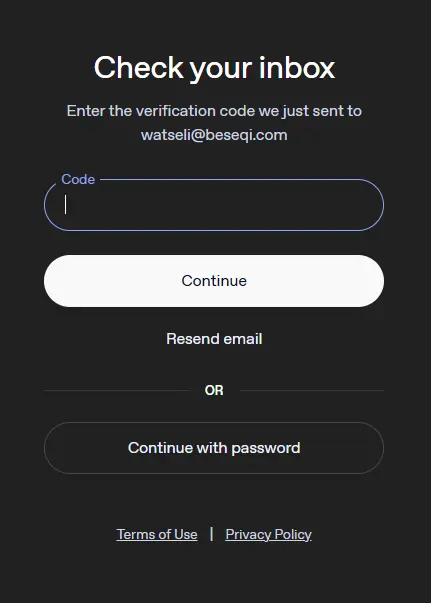The width and height of the screenshot is (431, 603).
Task: Click the "Check your inbox" heading
Action: click(214, 68)
